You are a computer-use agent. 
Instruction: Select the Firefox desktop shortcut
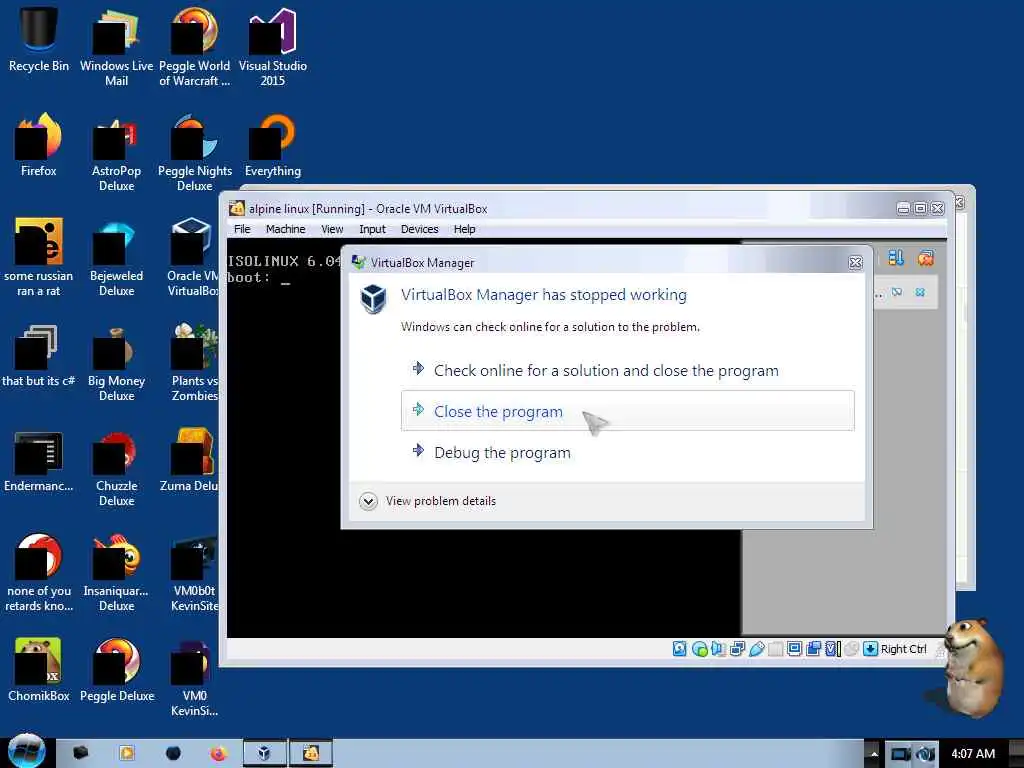[39, 146]
